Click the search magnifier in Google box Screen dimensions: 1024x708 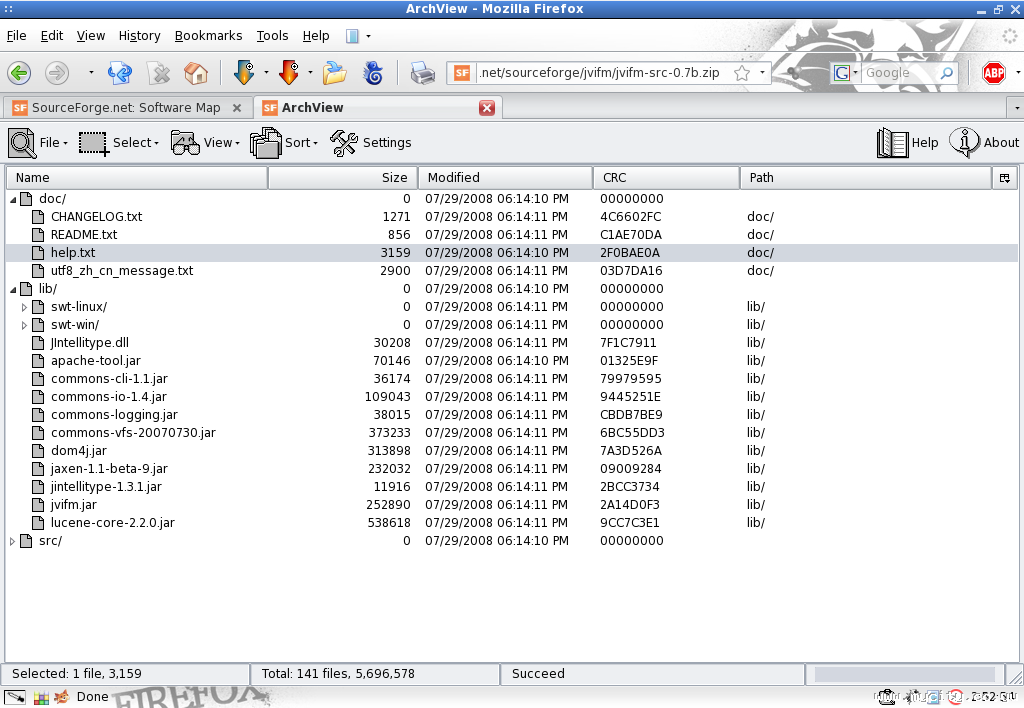(x=946, y=72)
